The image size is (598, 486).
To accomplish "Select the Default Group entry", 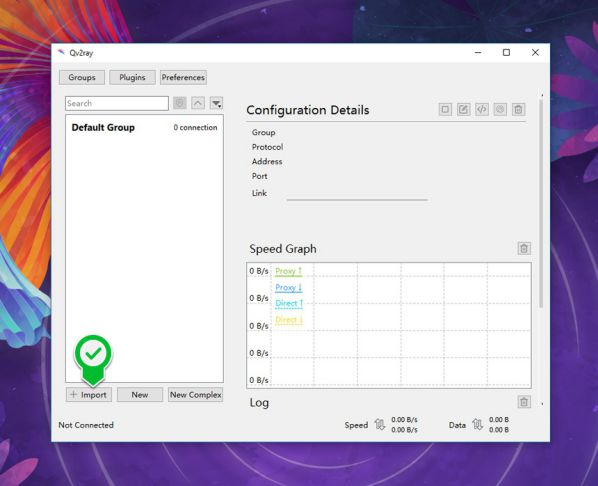I will tap(144, 127).
